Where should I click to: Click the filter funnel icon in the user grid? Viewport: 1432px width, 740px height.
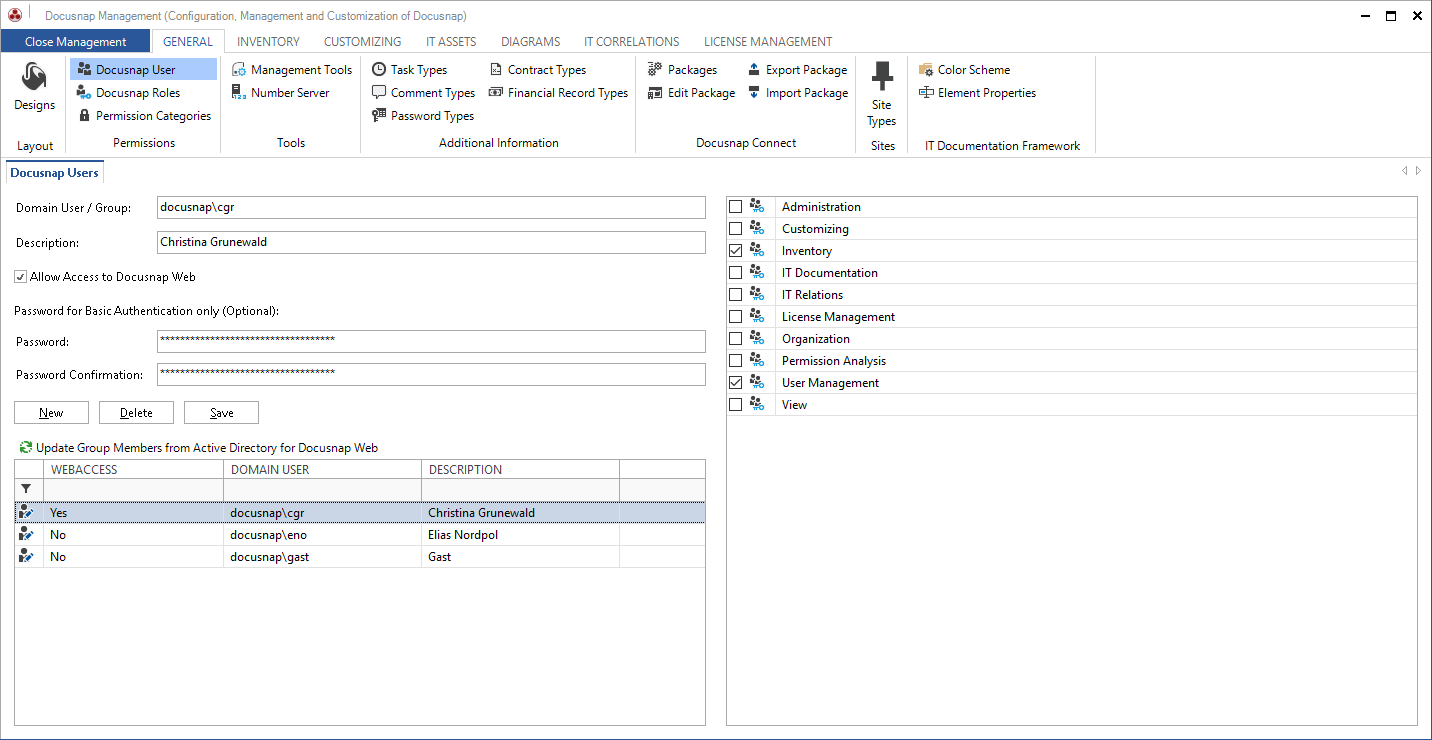click(x=26, y=489)
